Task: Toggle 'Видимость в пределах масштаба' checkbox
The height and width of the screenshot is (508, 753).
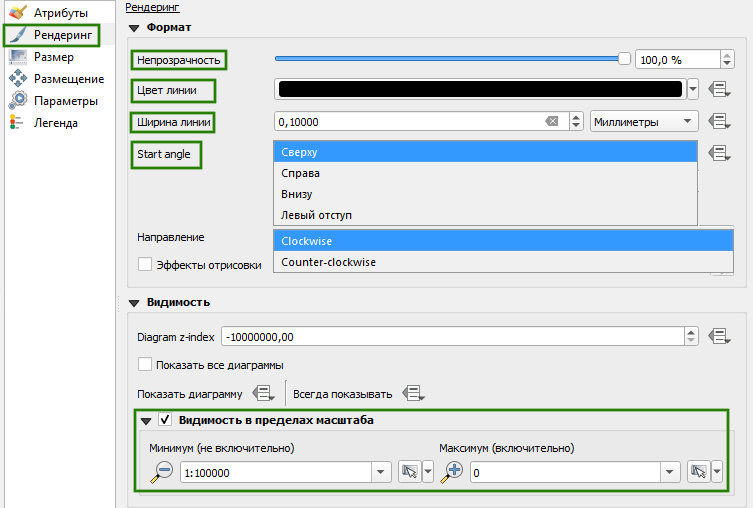Action: 165,421
